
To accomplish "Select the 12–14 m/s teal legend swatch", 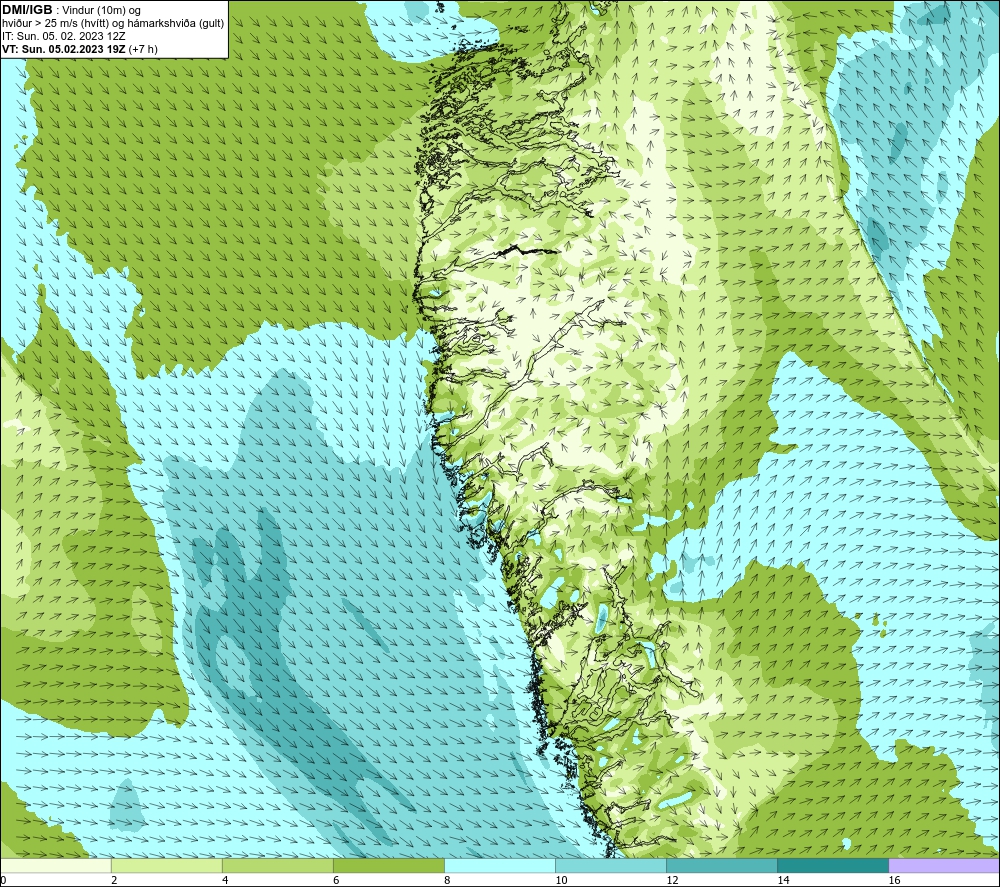I will pos(722,866).
